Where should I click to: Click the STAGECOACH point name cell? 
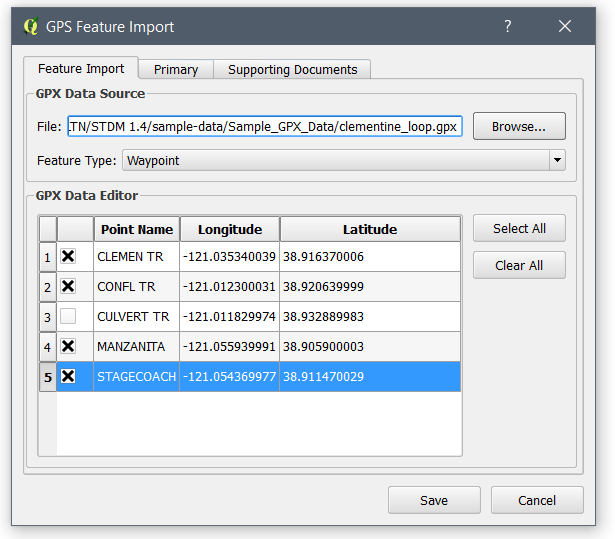pos(136,377)
